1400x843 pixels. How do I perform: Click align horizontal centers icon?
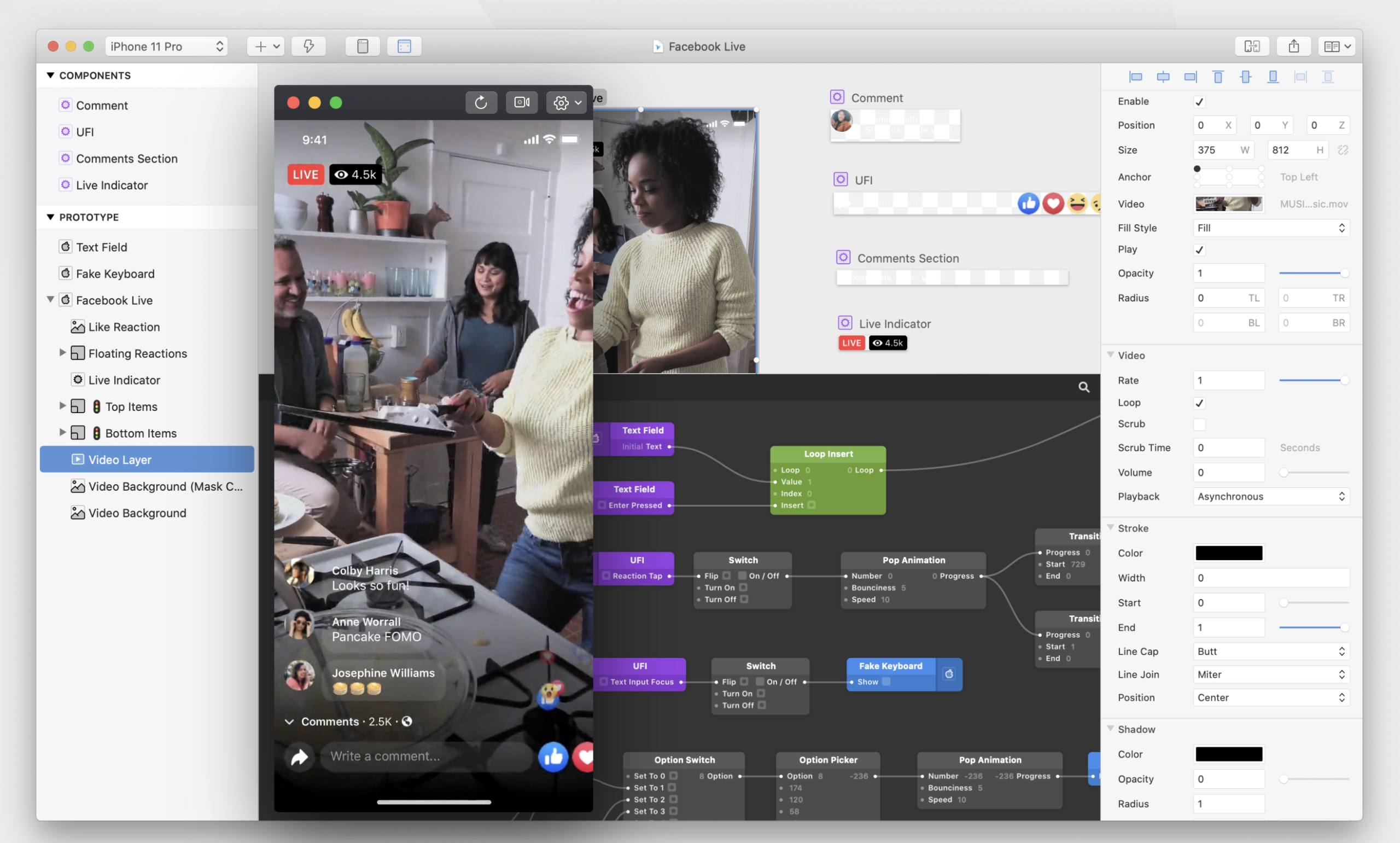[x=1163, y=77]
